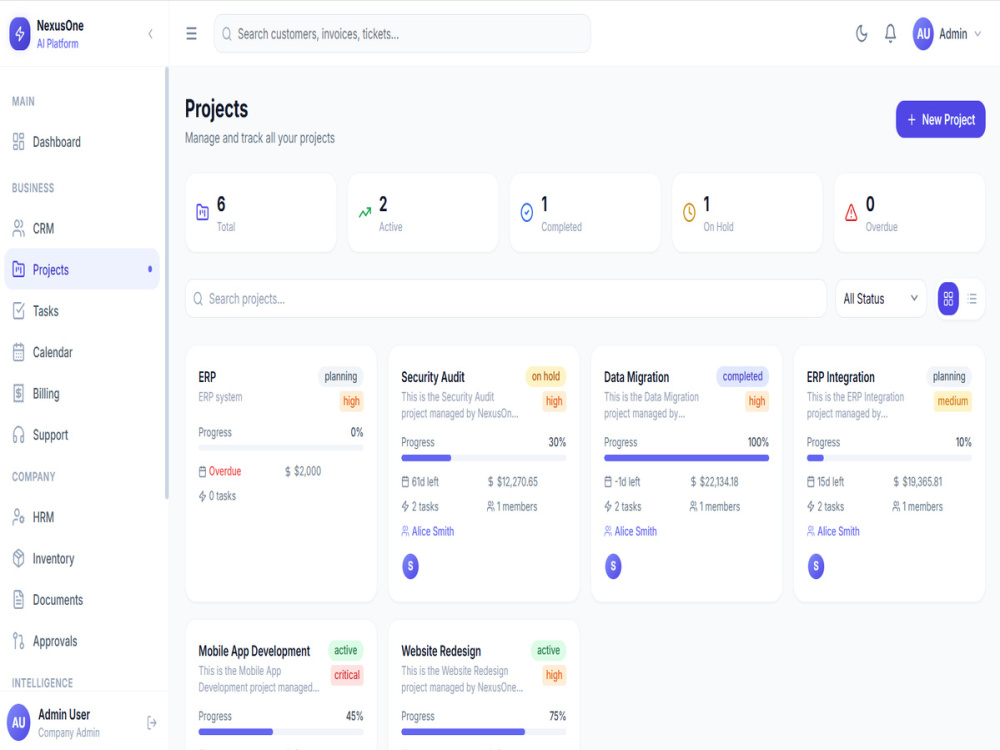1000x750 pixels.
Task: Collapse the sidebar with the chevron arrow
Action: (151, 34)
